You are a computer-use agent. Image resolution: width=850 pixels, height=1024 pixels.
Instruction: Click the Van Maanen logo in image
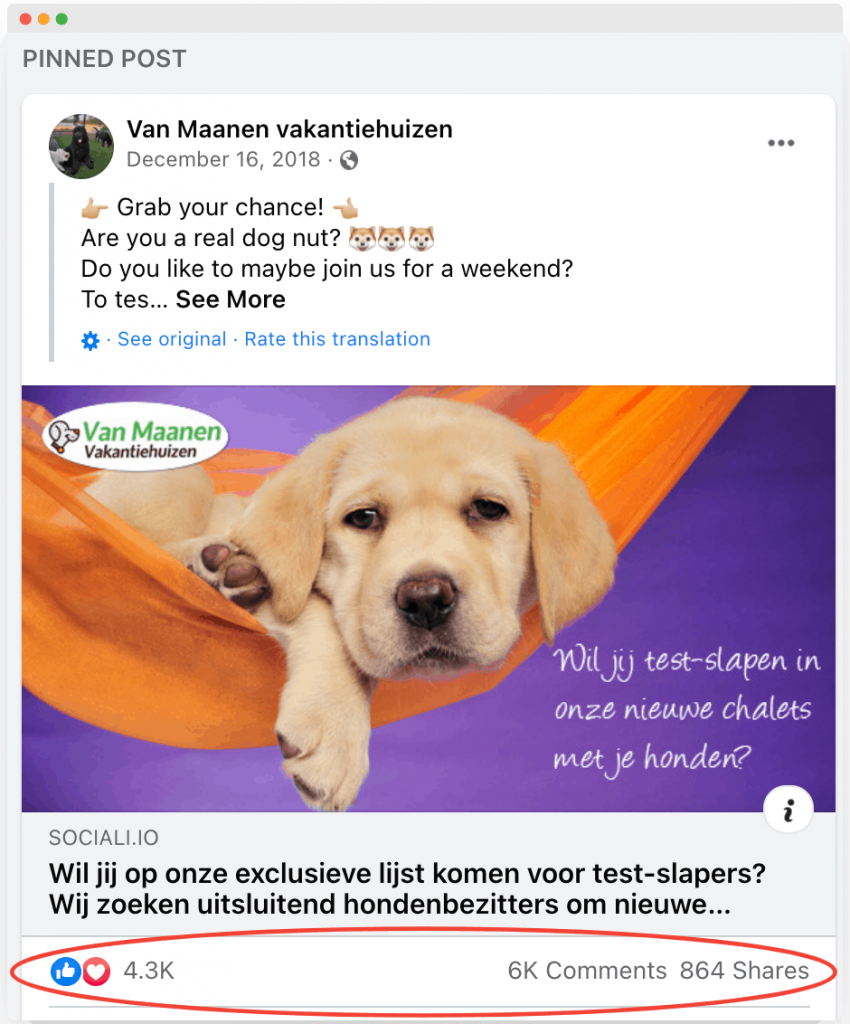[136, 437]
